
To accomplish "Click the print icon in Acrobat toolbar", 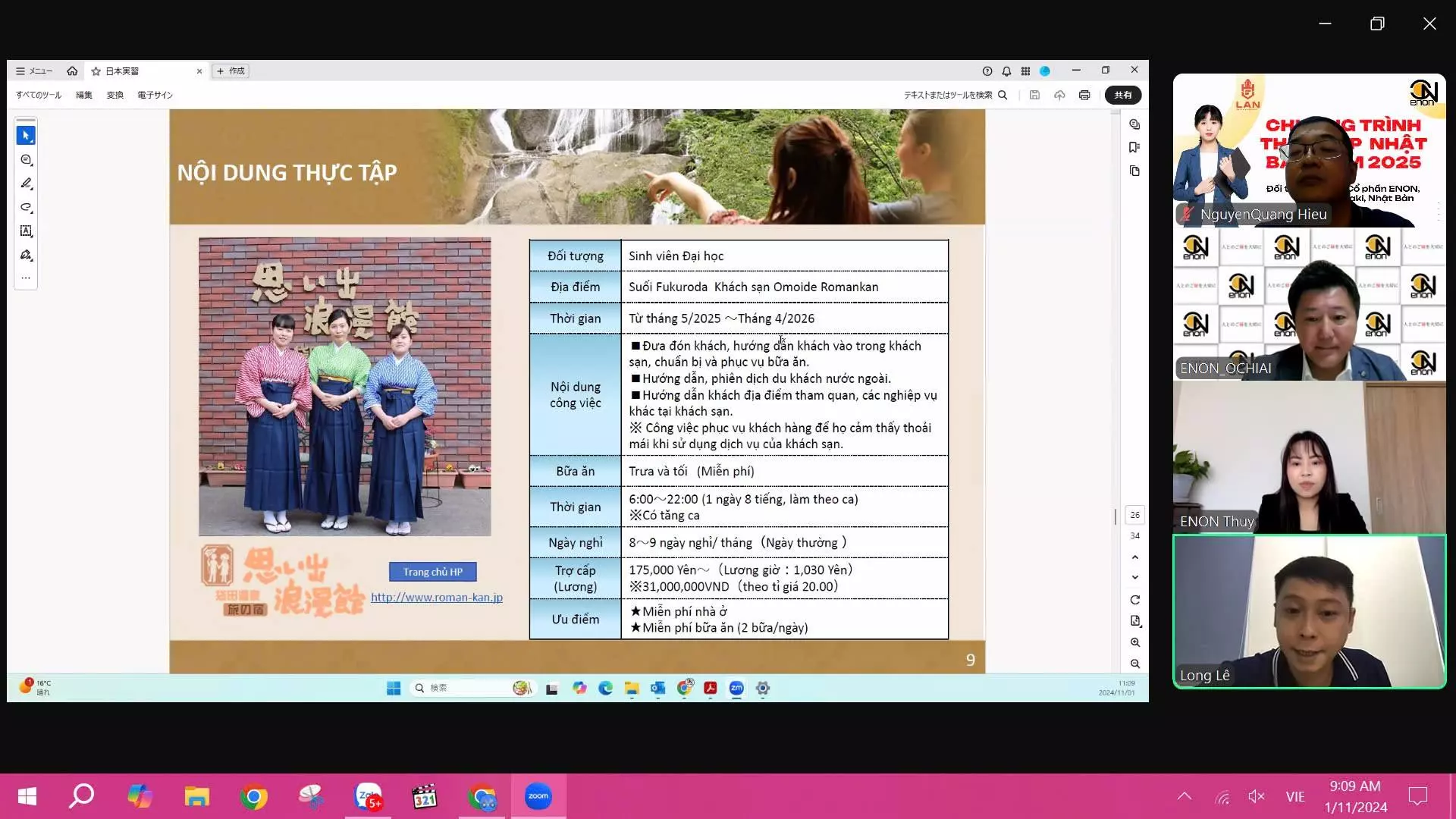I will (x=1084, y=95).
